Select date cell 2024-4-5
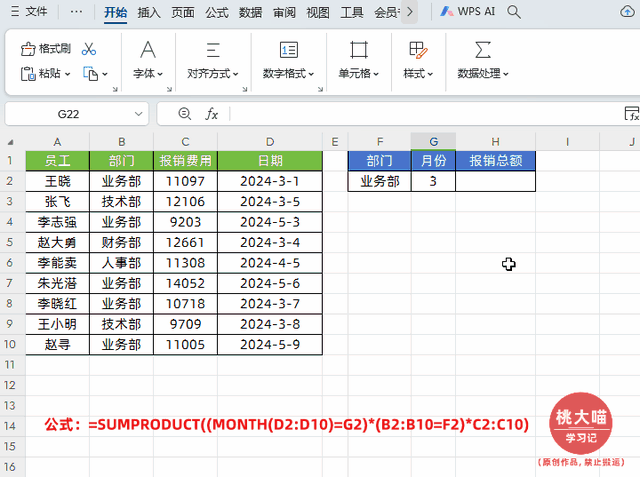640x477 pixels. [270, 263]
